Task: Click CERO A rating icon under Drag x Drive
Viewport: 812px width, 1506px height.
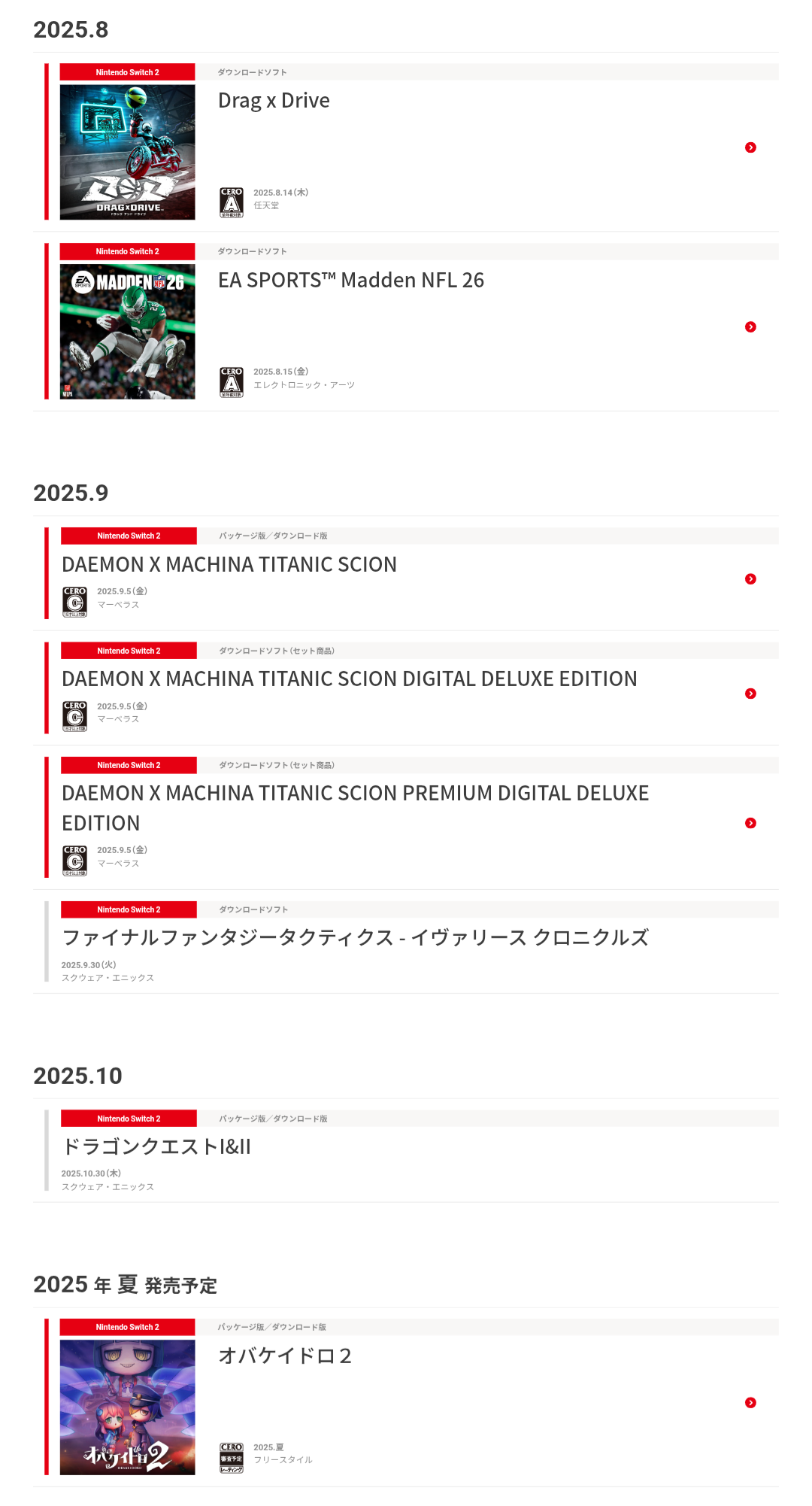Action: coord(232,202)
